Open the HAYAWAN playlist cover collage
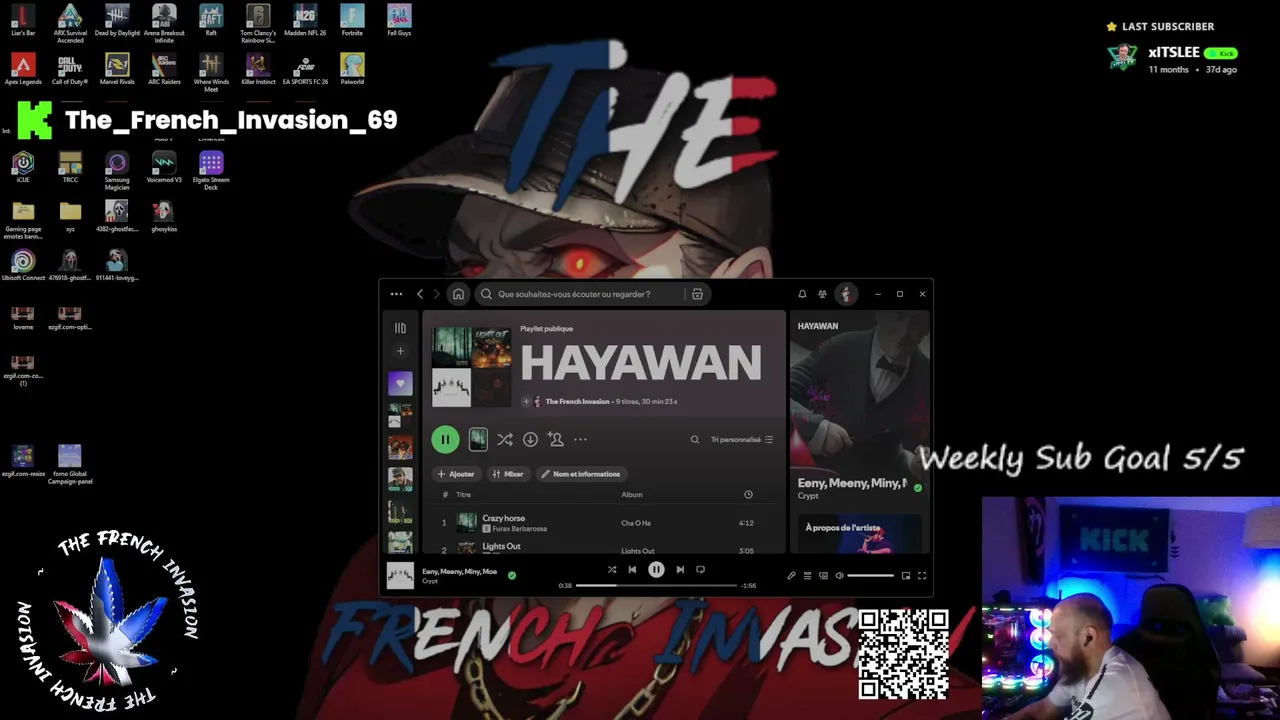 (471, 367)
